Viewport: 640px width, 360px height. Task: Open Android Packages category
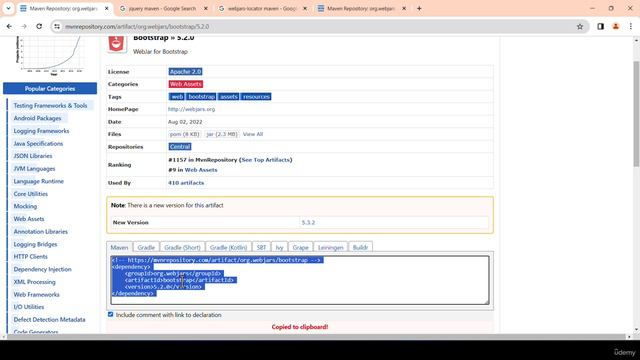(37, 118)
